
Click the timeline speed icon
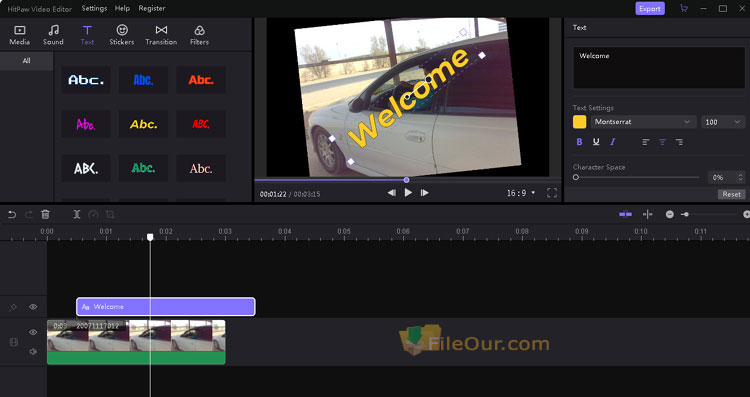tap(93, 215)
